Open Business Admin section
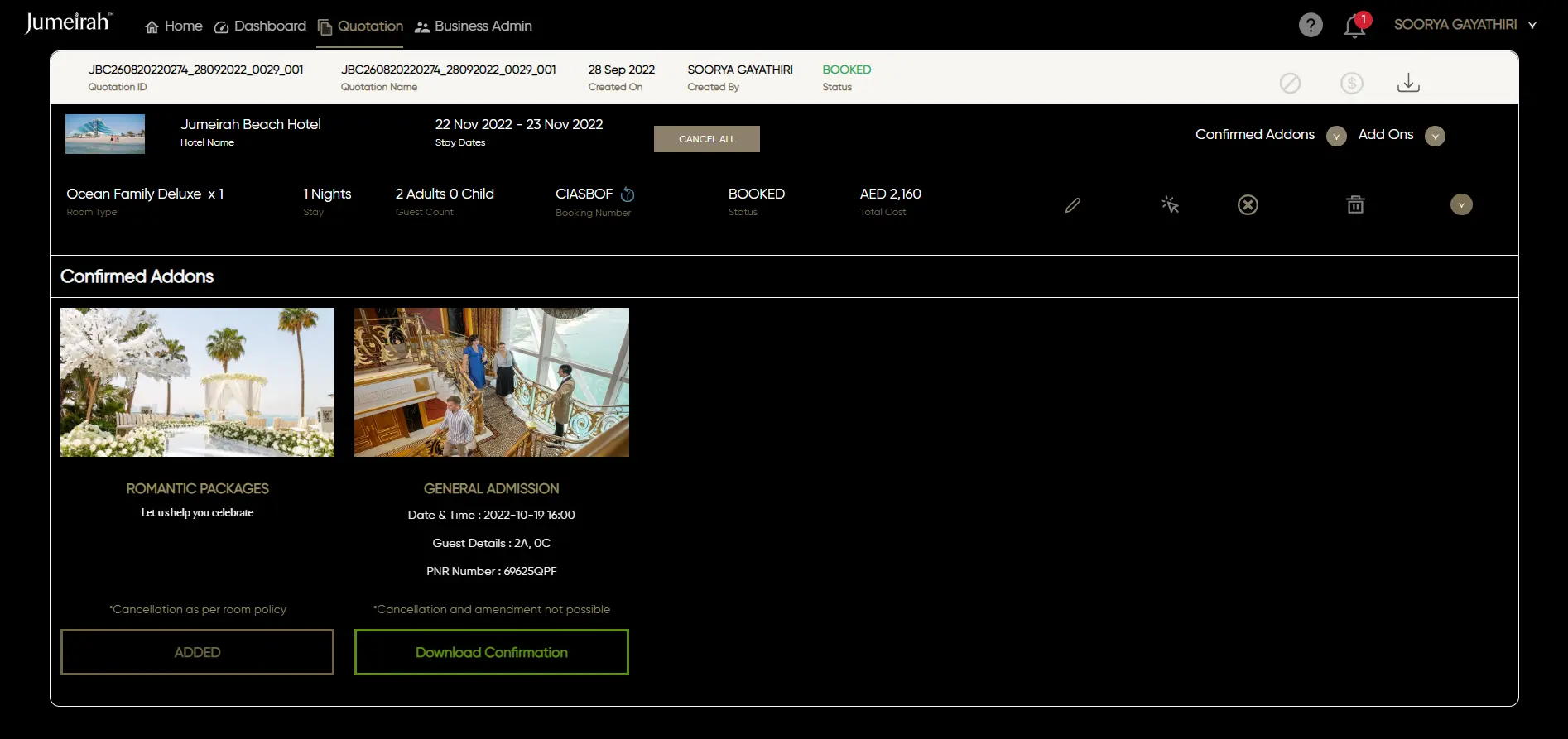 point(474,26)
